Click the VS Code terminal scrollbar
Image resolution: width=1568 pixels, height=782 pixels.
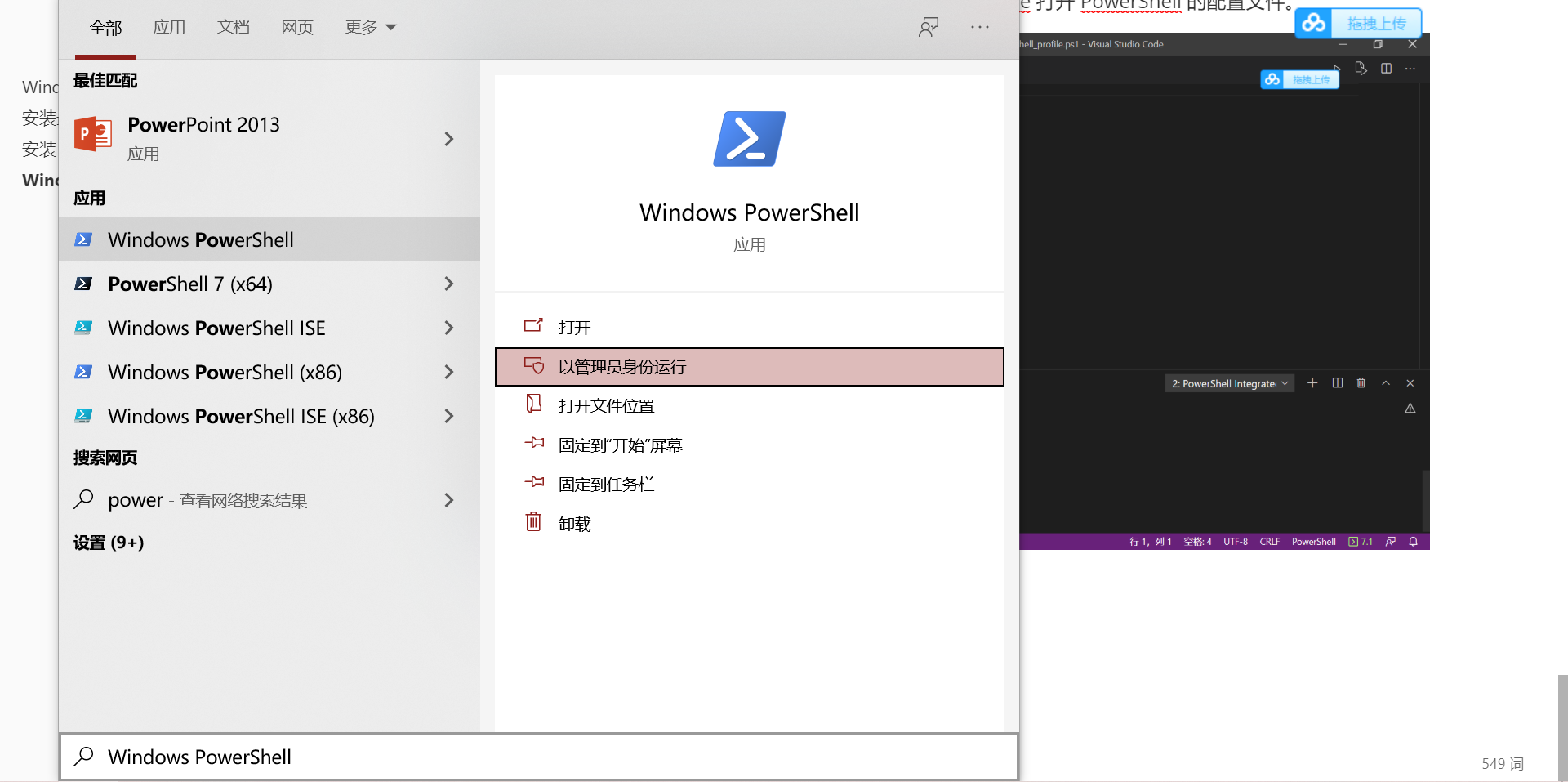tap(1426, 501)
